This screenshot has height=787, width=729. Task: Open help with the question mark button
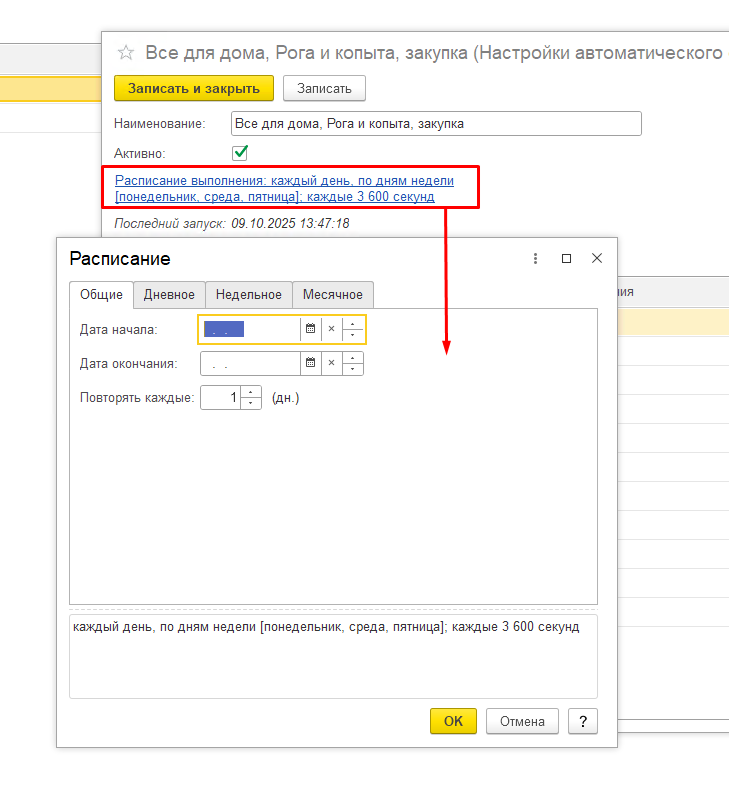point(583,721)
